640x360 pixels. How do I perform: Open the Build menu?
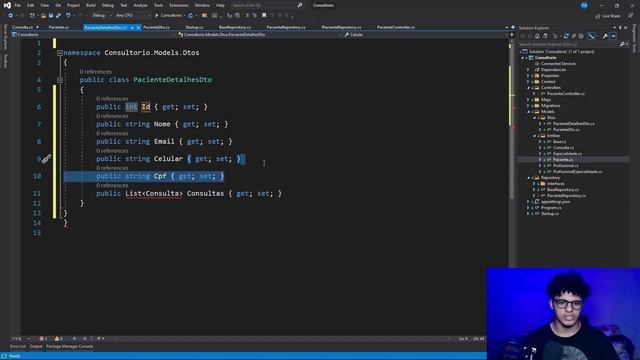click(91, 5)
